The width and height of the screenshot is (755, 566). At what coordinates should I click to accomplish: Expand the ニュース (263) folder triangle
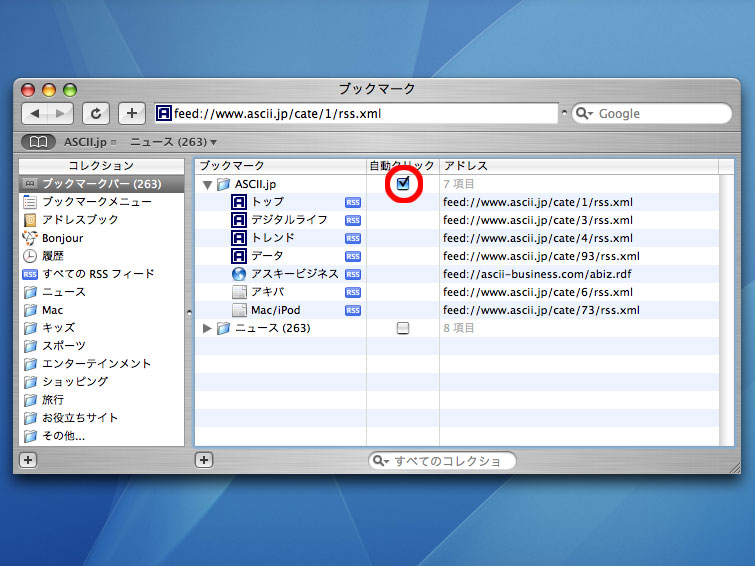pyautogui.click(x=207, y=328)
